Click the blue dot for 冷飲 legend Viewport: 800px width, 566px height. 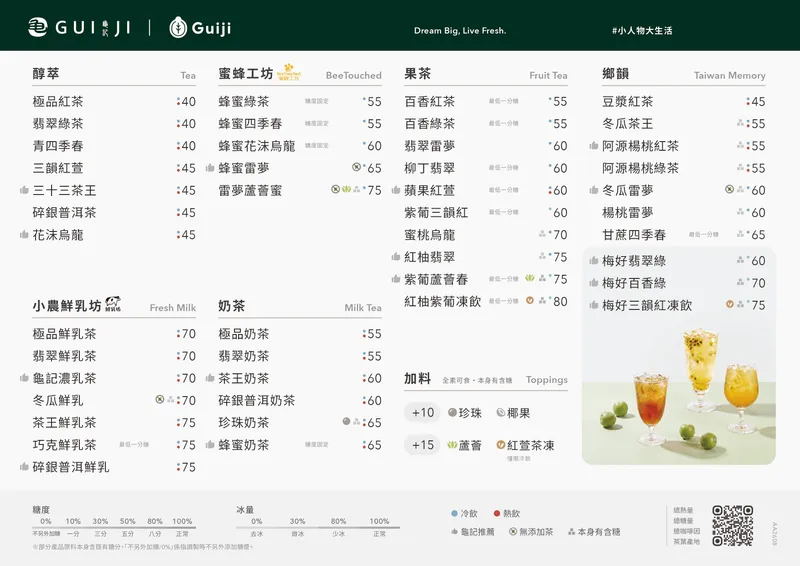point(455,513)
